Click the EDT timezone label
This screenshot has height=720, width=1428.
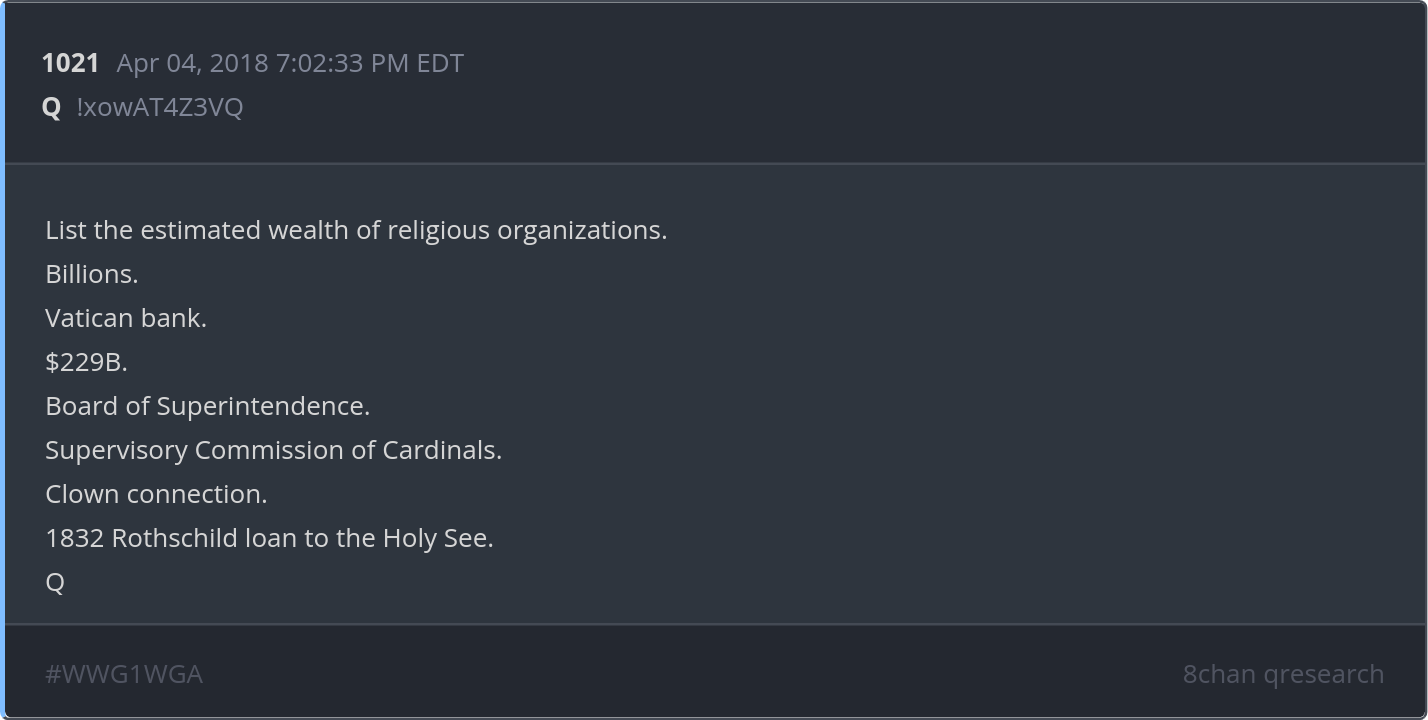[x=440, y=63]
